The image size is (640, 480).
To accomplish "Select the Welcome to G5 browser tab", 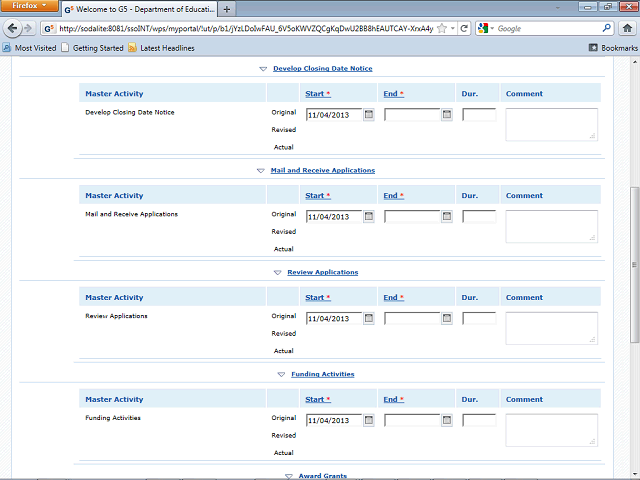I will click(x=139, y=9).
